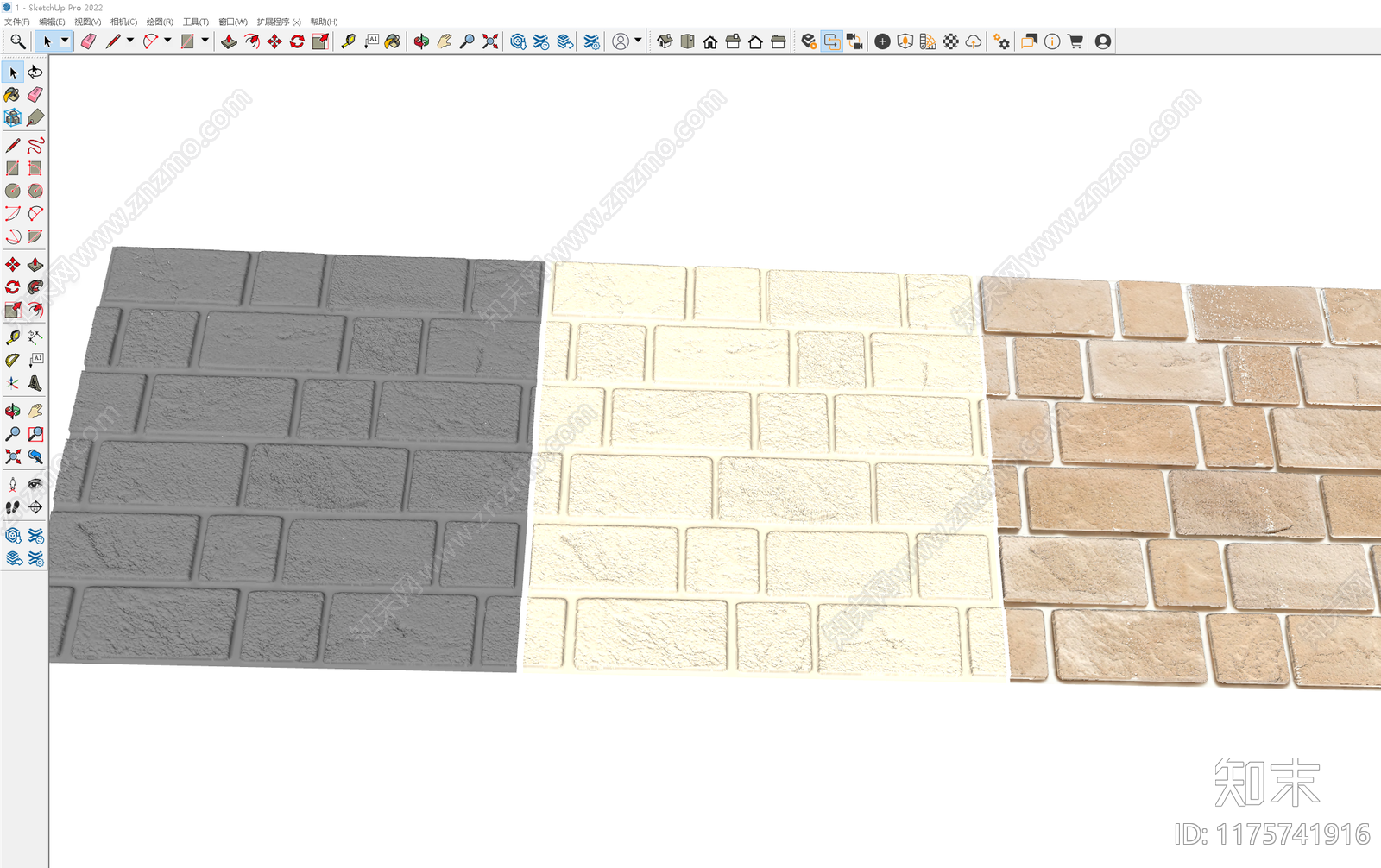Expand the Rectangle shape dropdown arrow
1381x868 pixels.
coord(205,41)
